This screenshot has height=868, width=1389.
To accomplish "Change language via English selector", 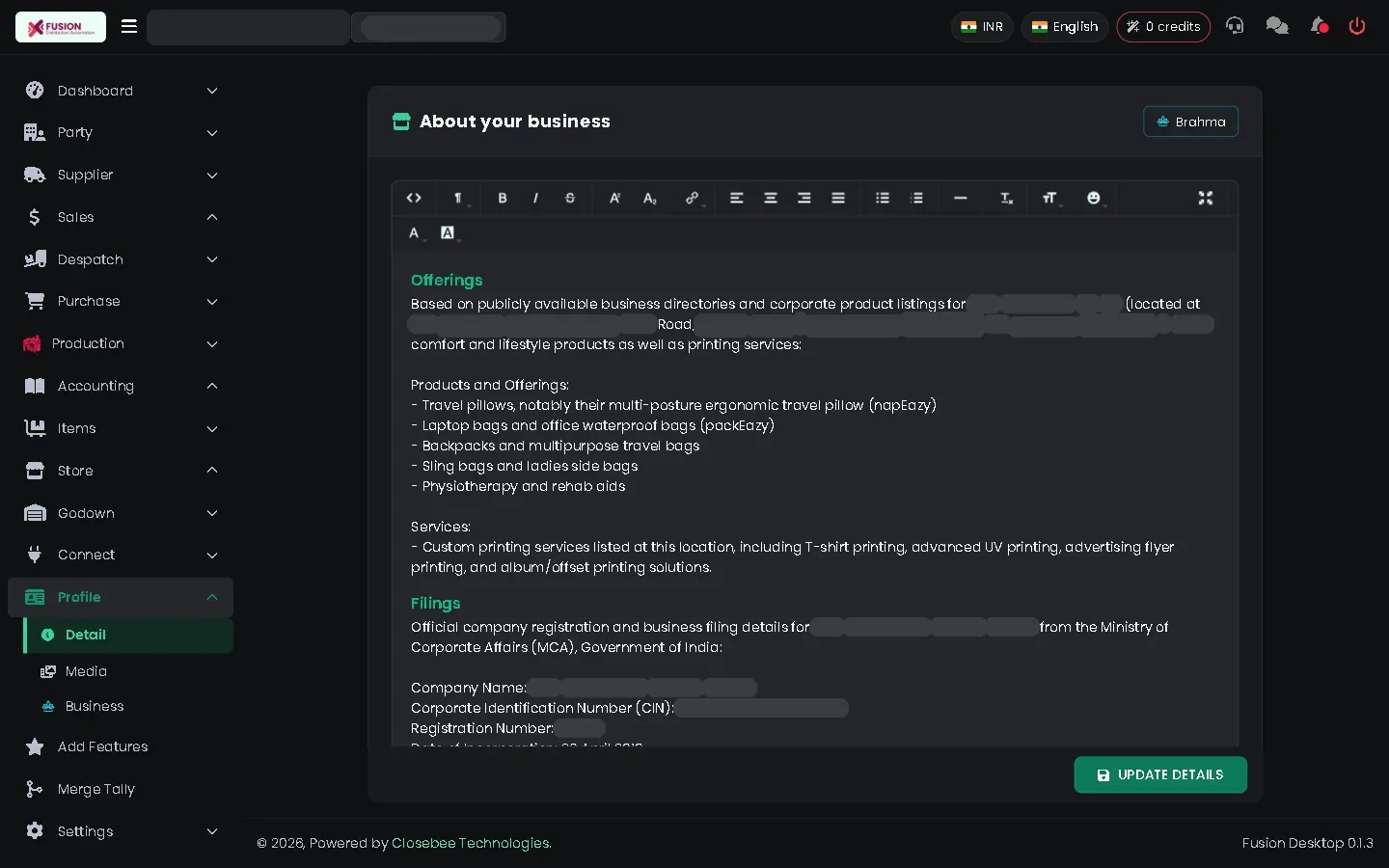I will 1065,27.
